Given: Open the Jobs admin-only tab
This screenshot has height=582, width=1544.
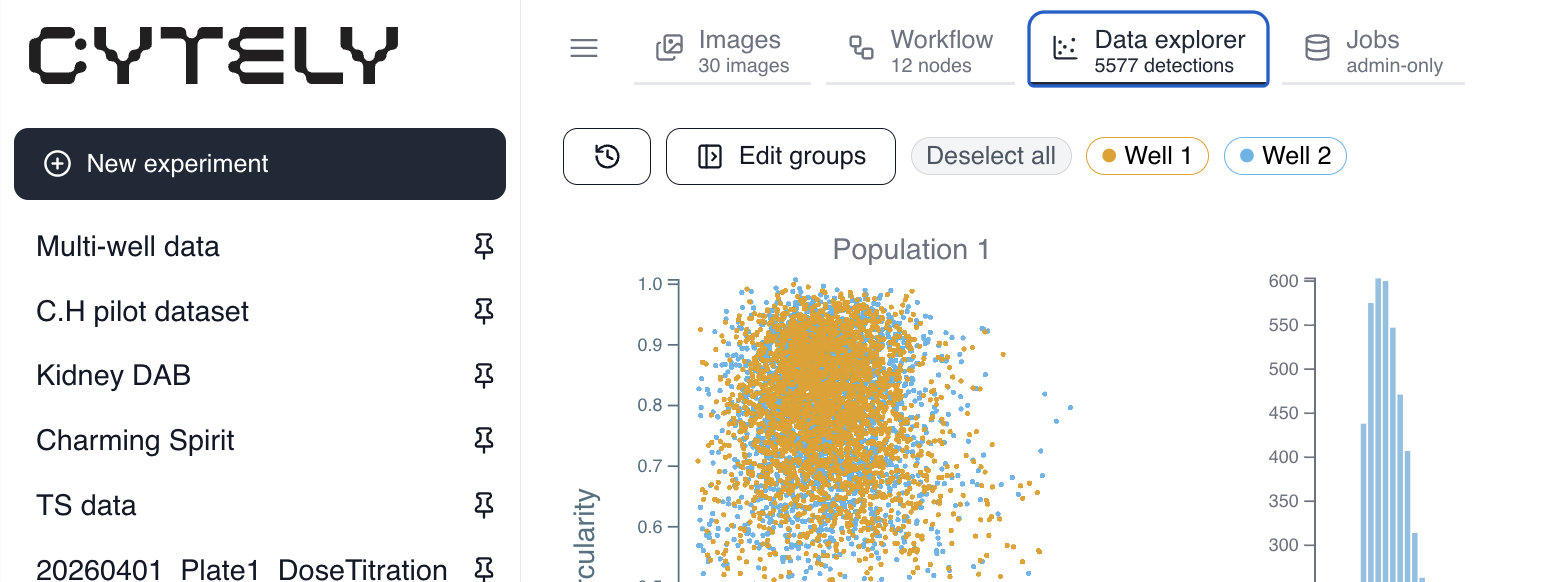Looking at the screenshot, I should pyautogui.click(x=1373, y=52).
